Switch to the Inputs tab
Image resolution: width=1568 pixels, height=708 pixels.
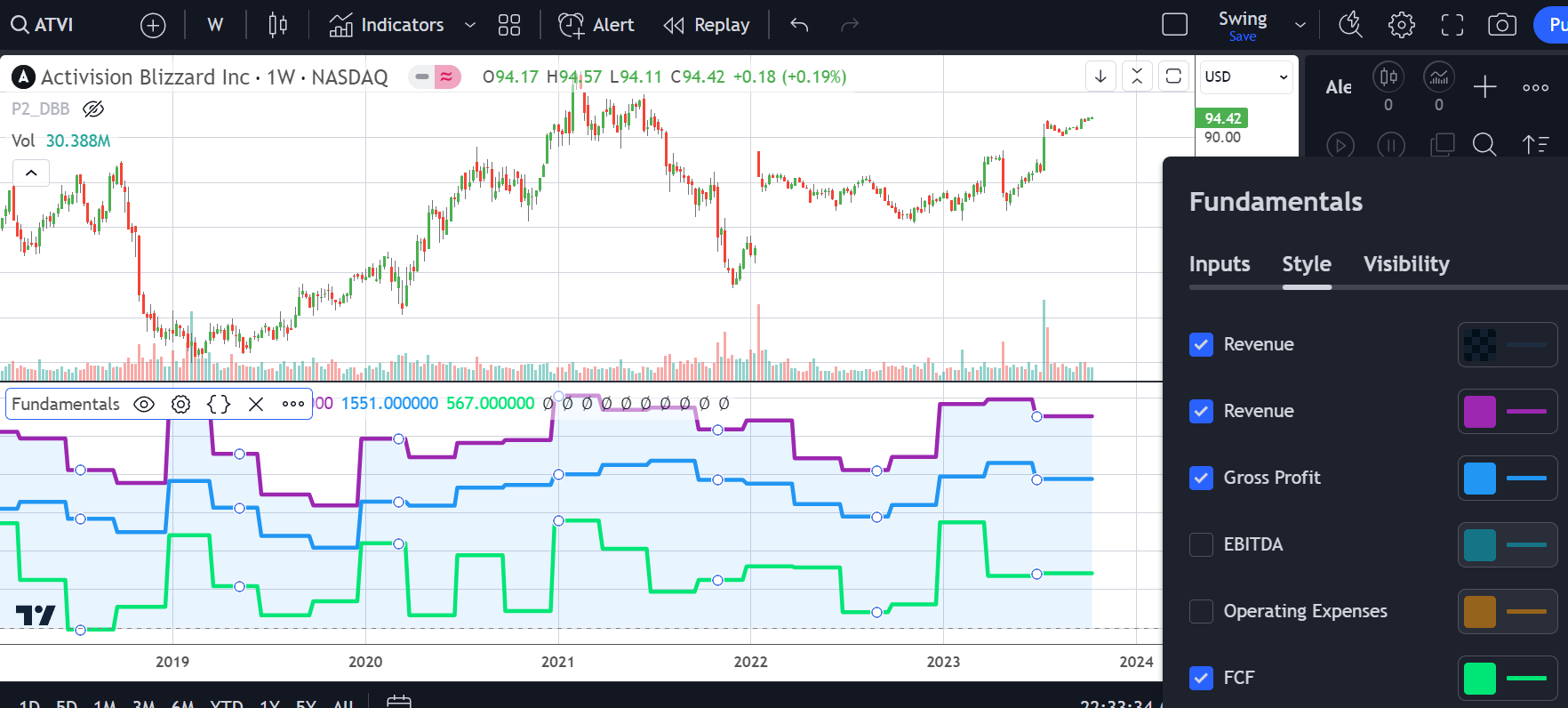[x=1220, y=264]
